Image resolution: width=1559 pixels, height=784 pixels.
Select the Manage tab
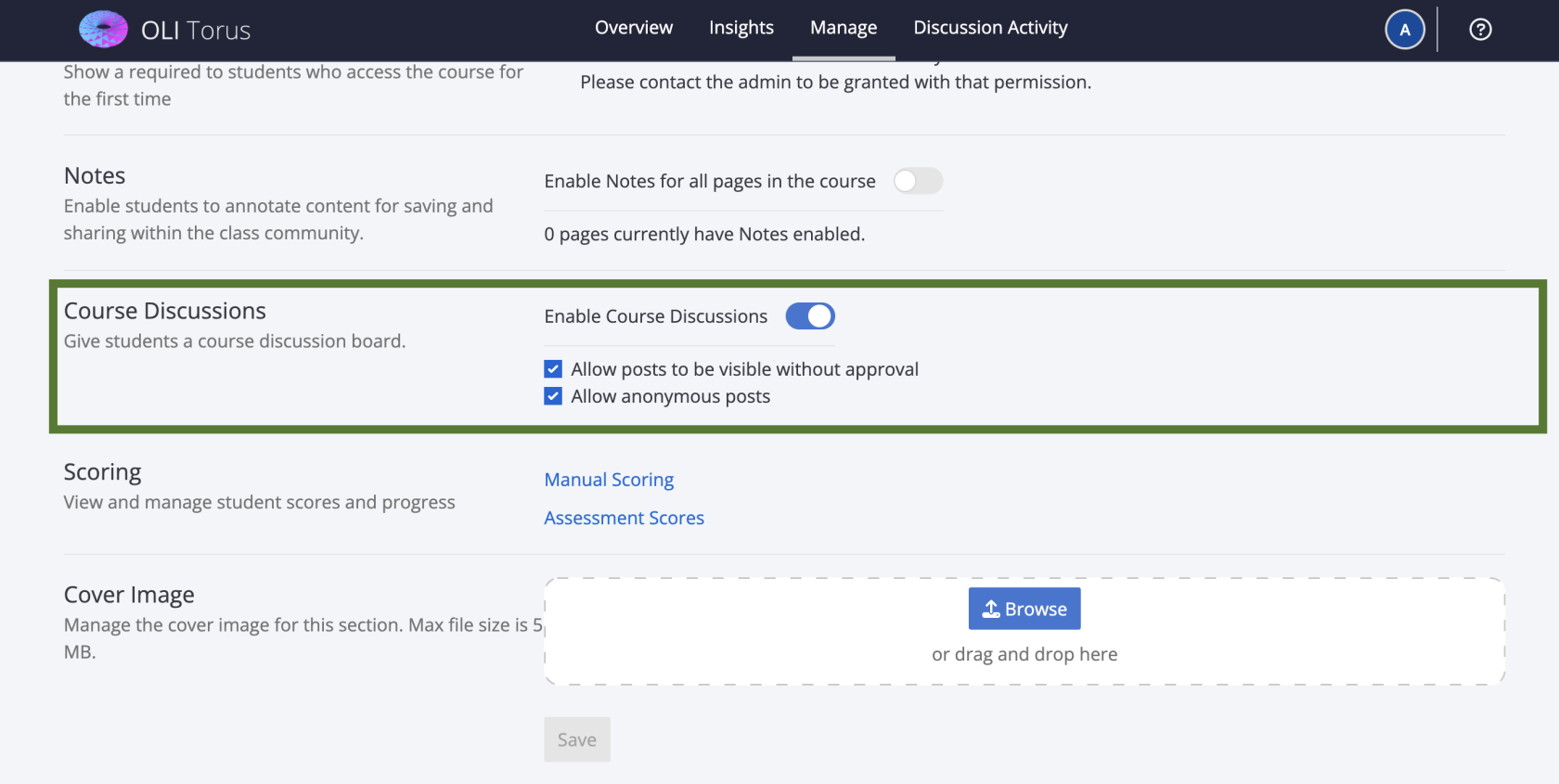click(844, 28)
